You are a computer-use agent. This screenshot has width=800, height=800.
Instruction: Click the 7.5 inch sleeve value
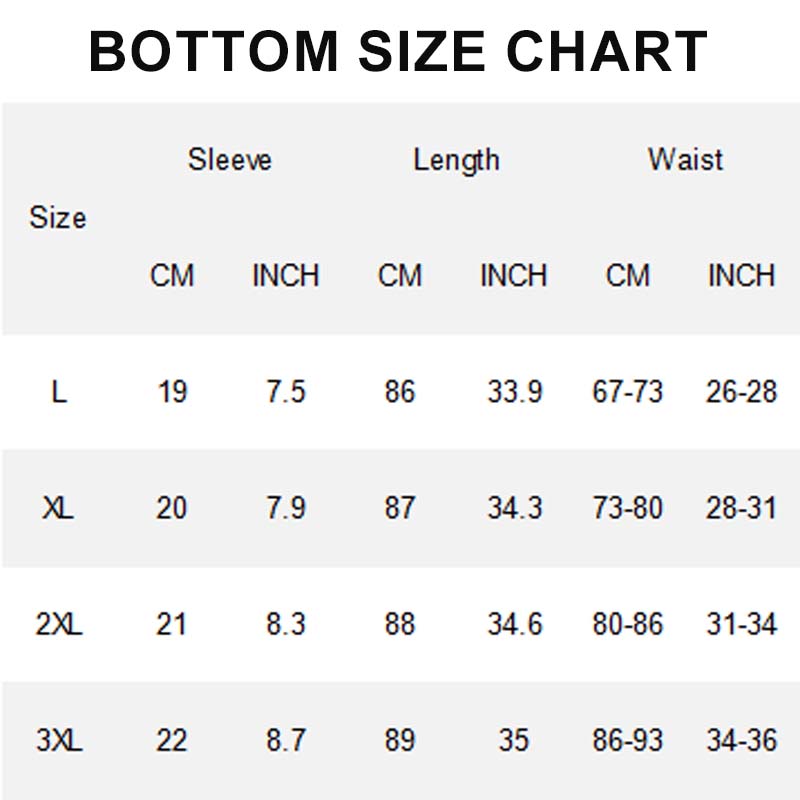click(x=286, y=392)
